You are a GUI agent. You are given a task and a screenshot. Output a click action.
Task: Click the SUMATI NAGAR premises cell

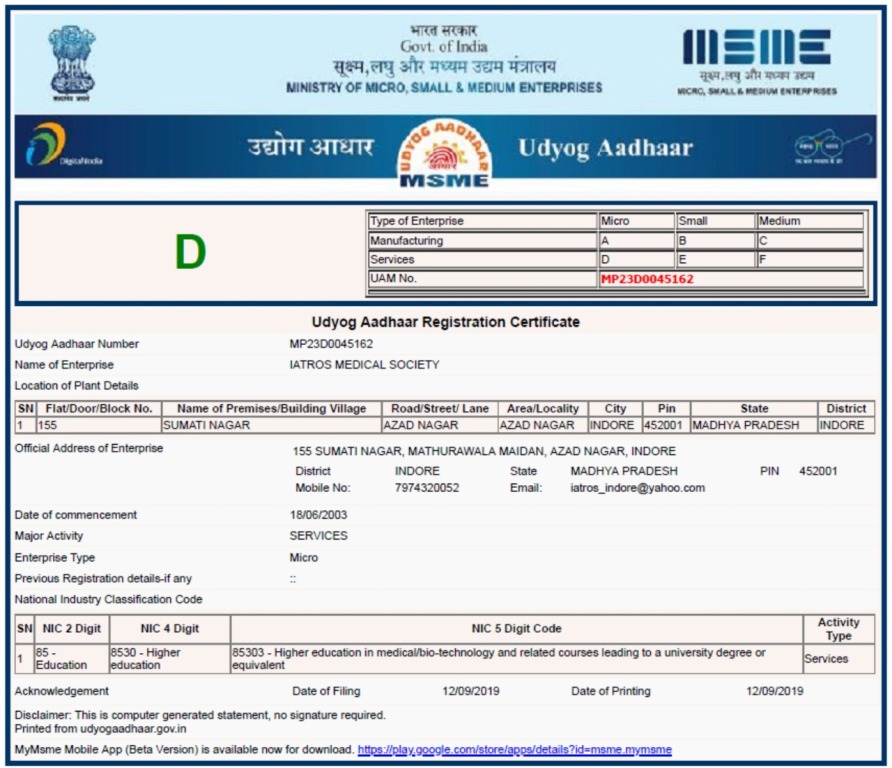[x=270, y=425]
